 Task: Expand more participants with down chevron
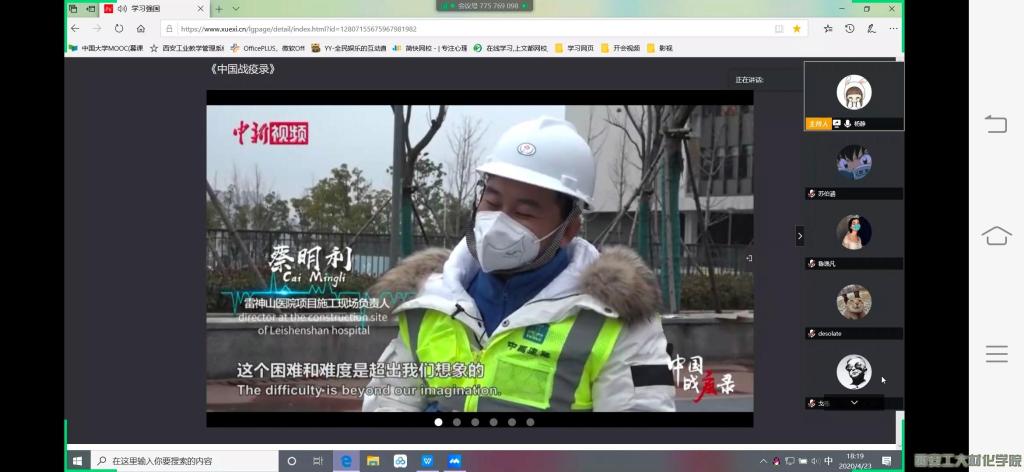(x=854, y=402)
